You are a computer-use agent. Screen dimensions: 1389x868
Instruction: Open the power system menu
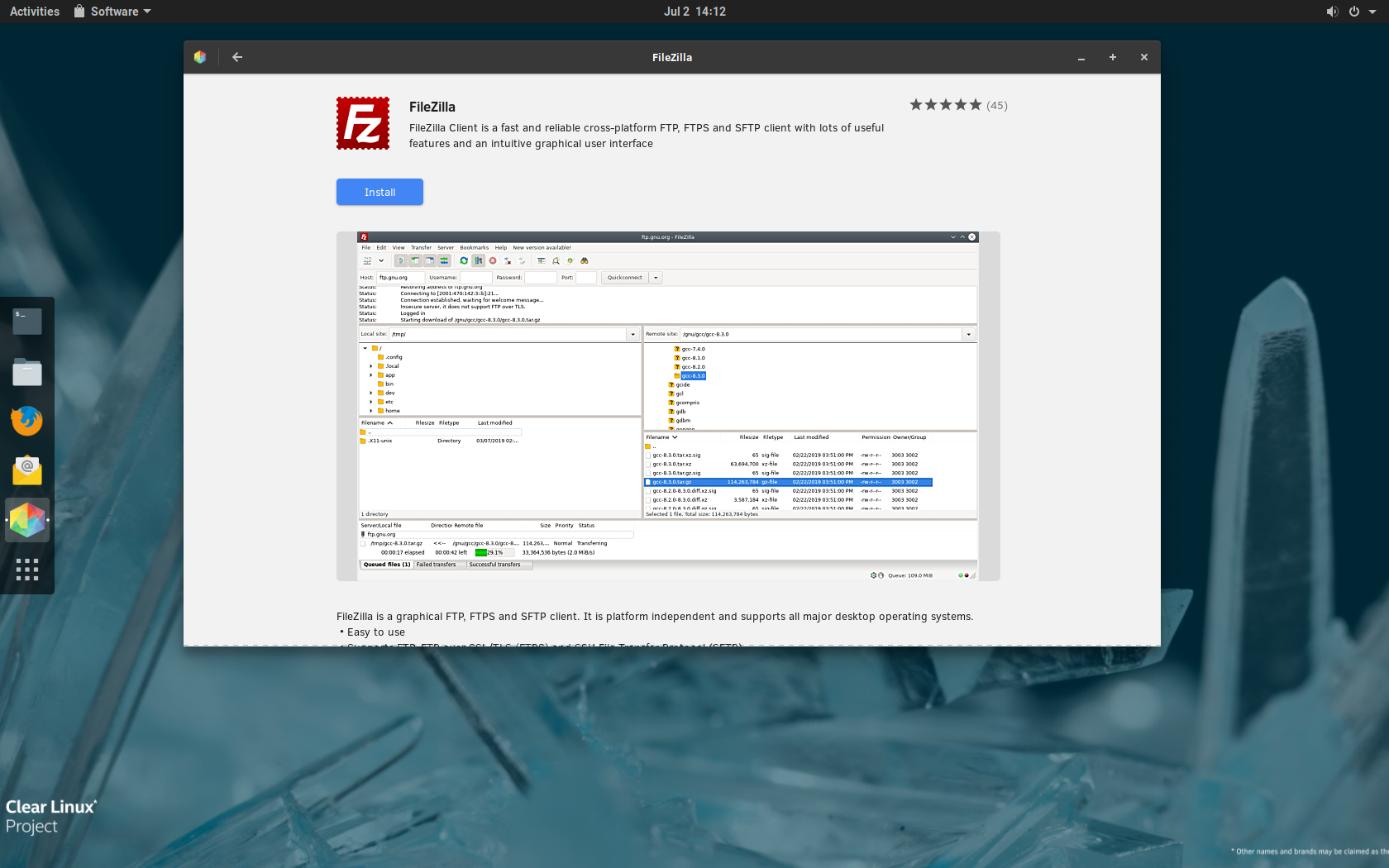click(1354, 12)
